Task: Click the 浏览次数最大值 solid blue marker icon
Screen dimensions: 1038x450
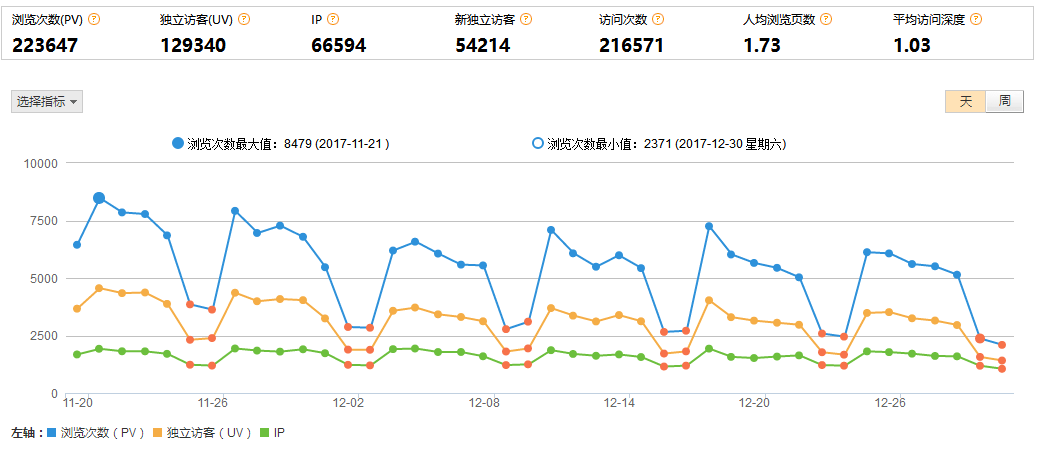Action: pyautogui.click(x=178, y=144)
